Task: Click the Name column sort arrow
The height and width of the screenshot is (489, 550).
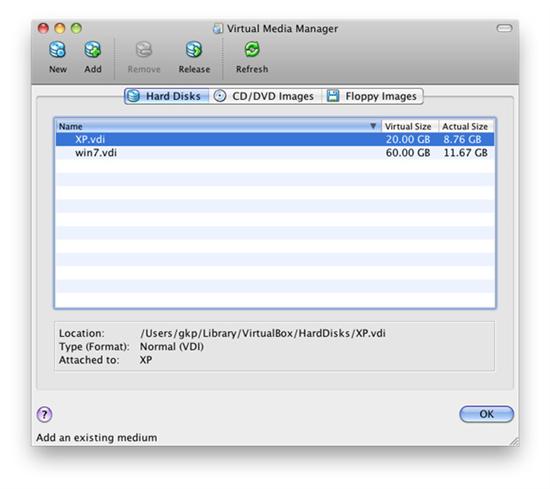Action: [x=373, y=126]
